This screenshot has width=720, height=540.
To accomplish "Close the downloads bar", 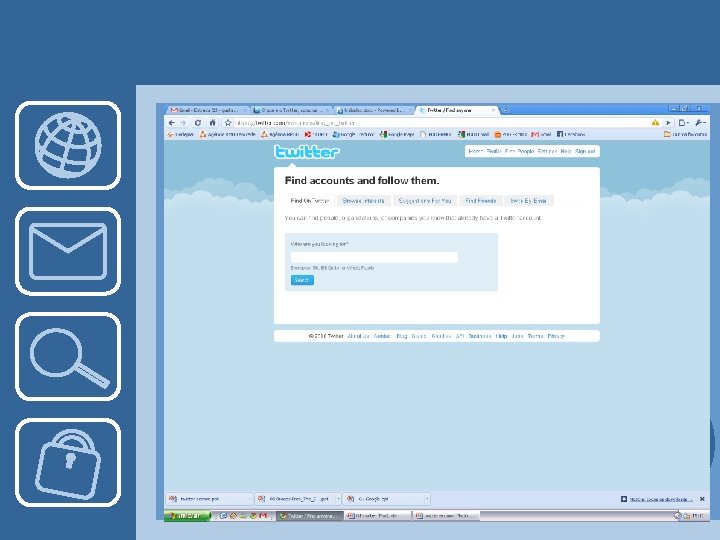I will click(702, 499).
